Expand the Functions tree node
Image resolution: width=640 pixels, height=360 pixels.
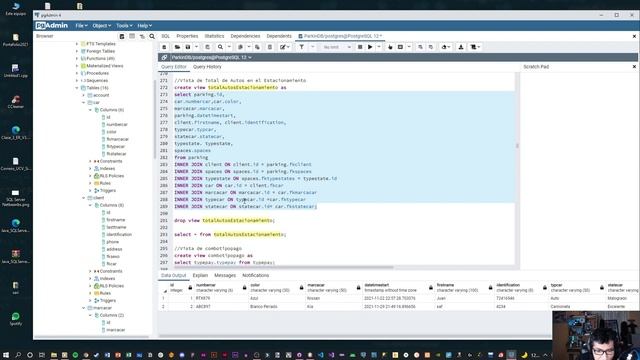point(77,58)
